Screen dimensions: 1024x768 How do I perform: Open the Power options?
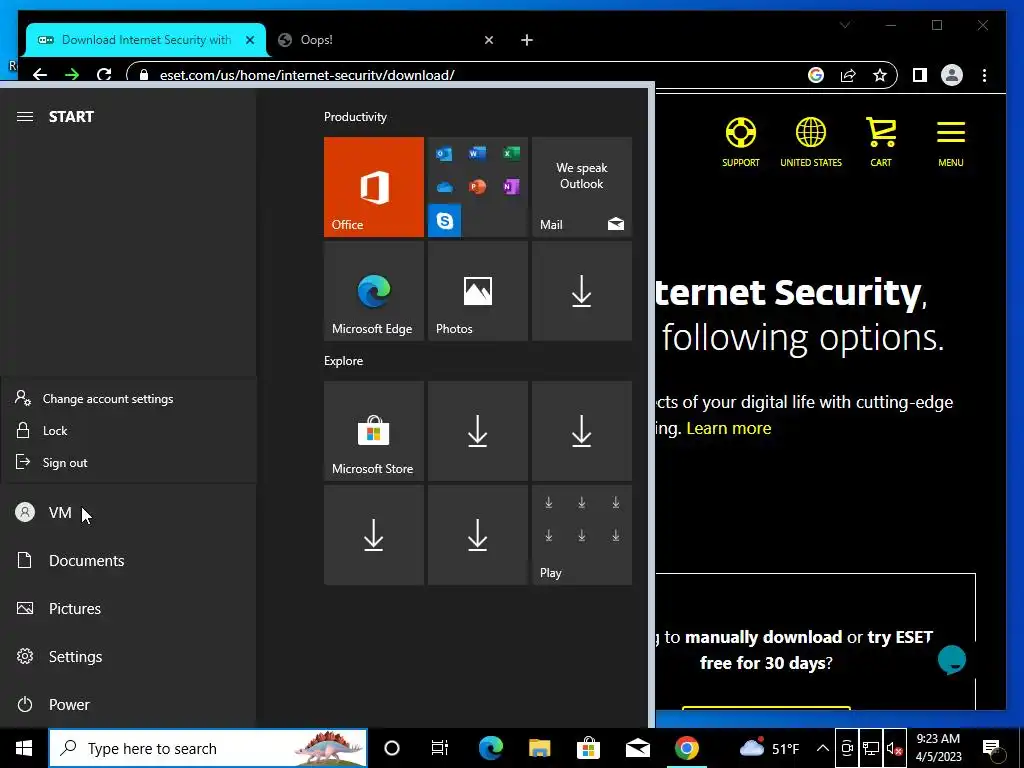pos(128,705)
